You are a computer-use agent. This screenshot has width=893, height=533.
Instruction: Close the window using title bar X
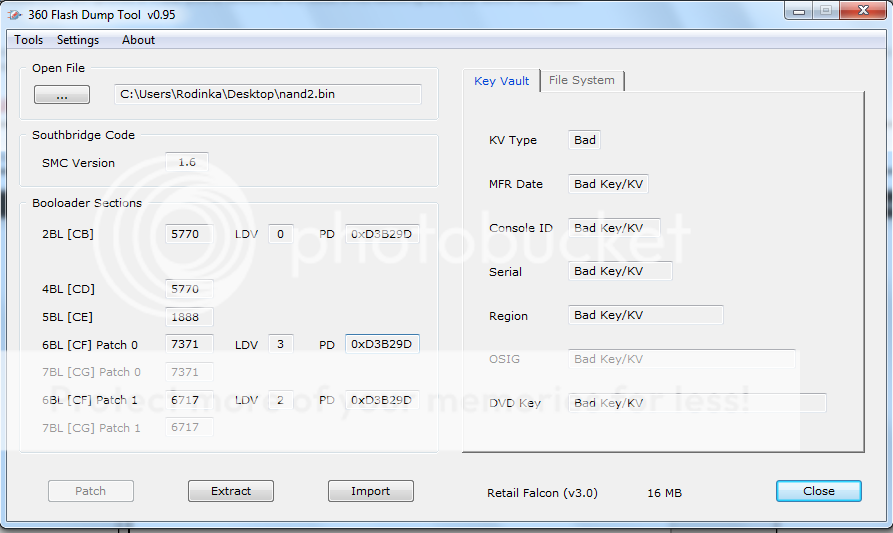click(858, 11)
